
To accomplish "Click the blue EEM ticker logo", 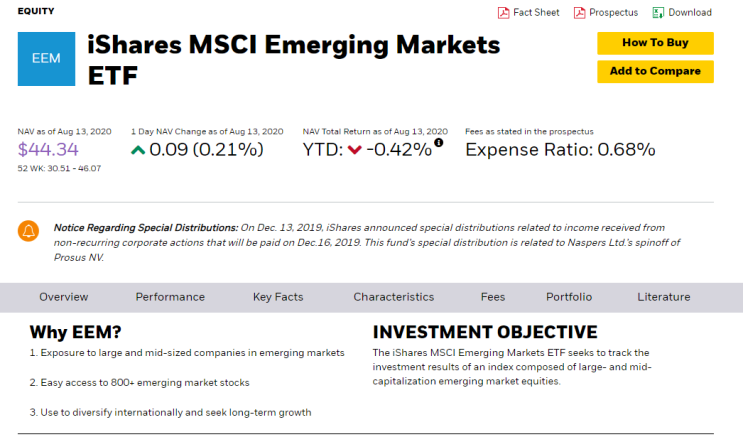I will [x=46, y=59].
